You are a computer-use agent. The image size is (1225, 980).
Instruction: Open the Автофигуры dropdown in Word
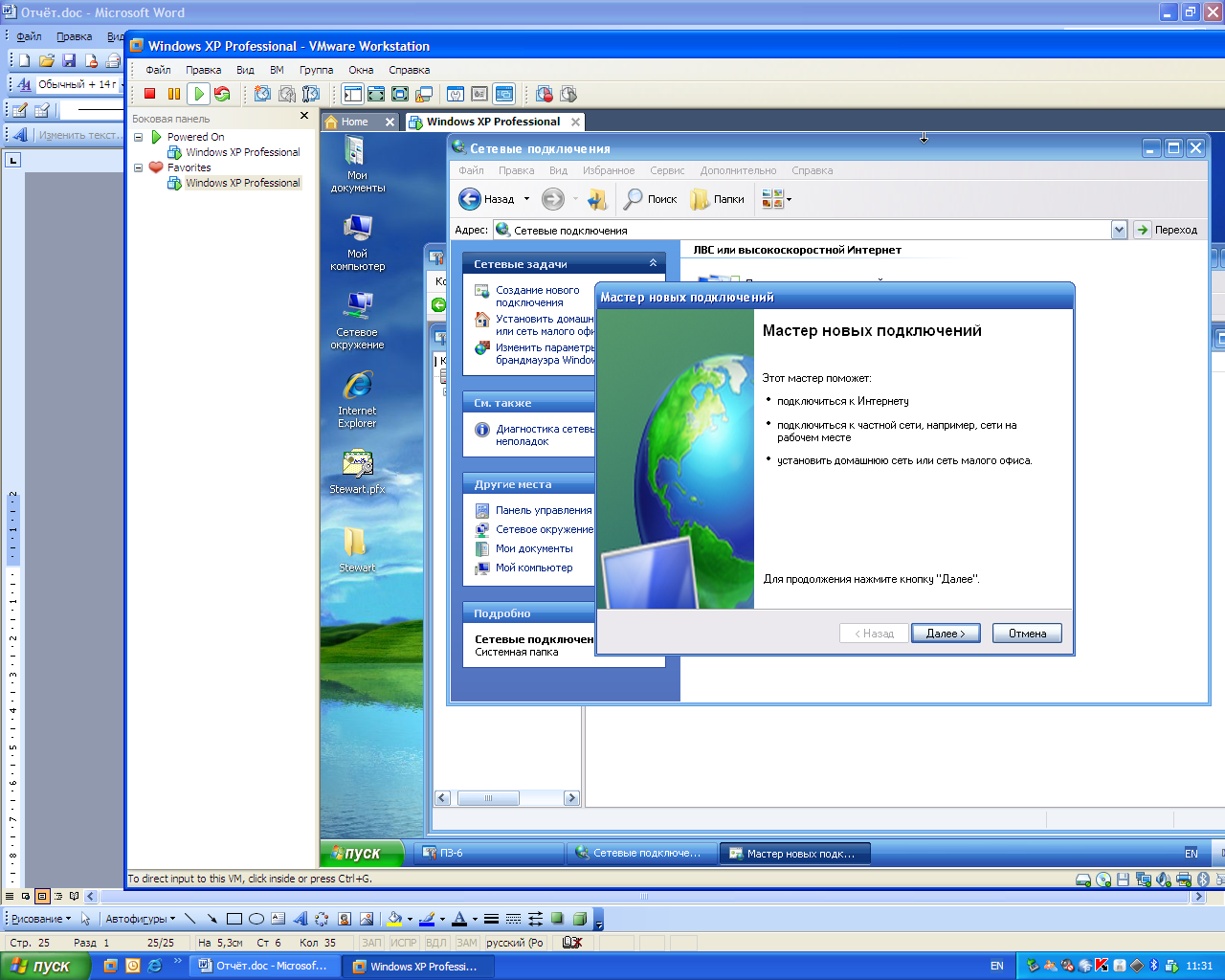pyautogui.click(x=141, y=919)
